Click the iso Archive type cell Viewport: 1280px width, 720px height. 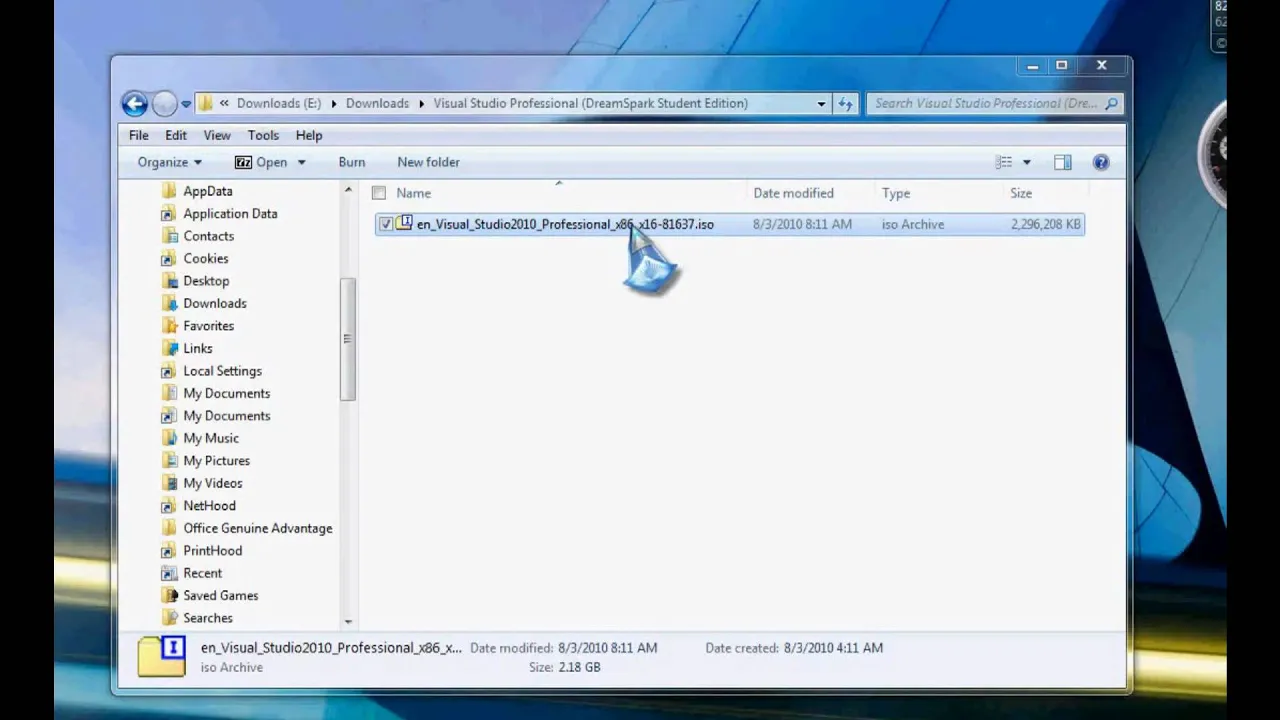point(913,224)
